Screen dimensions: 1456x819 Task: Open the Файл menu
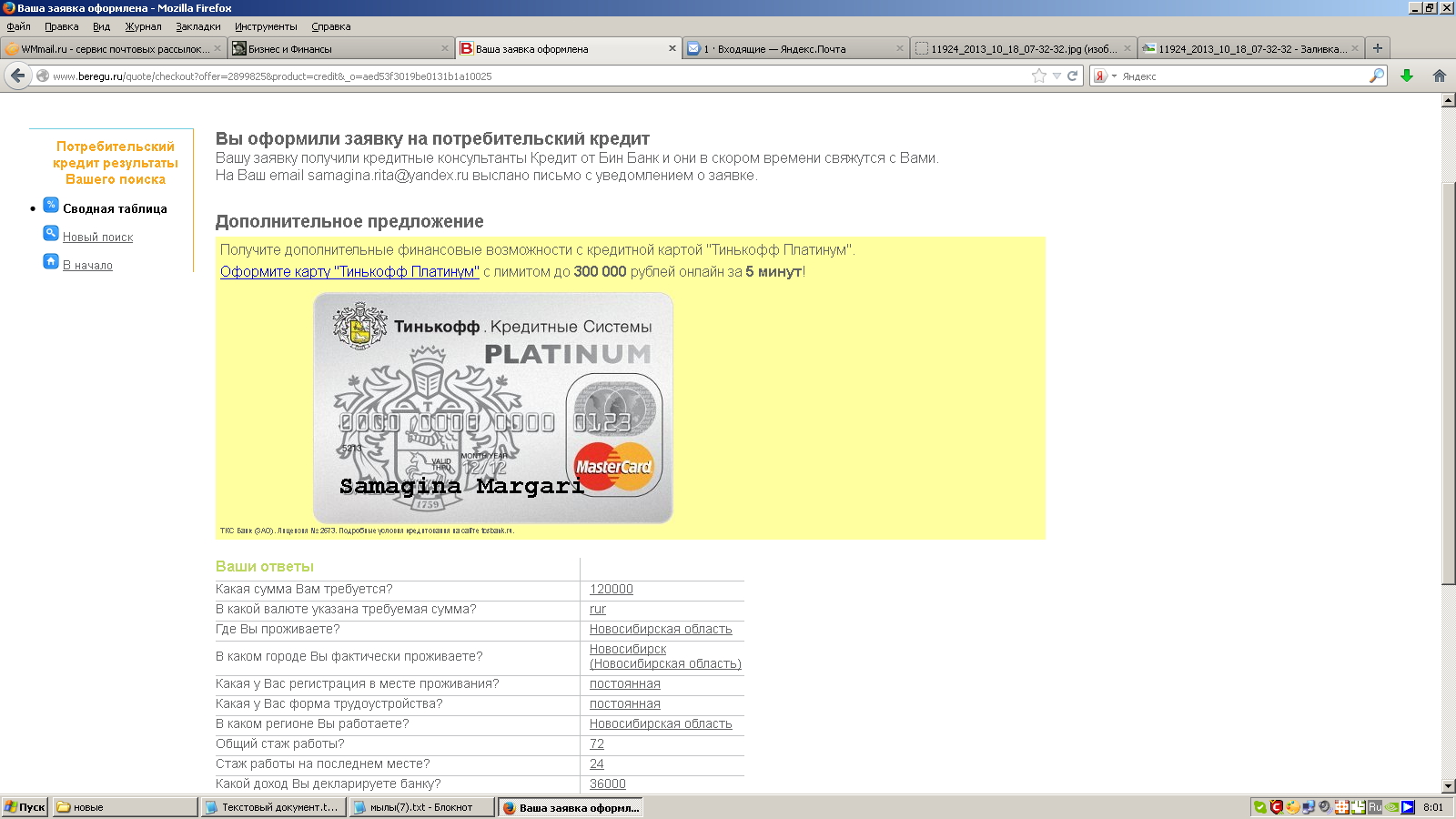click(18, 26)
